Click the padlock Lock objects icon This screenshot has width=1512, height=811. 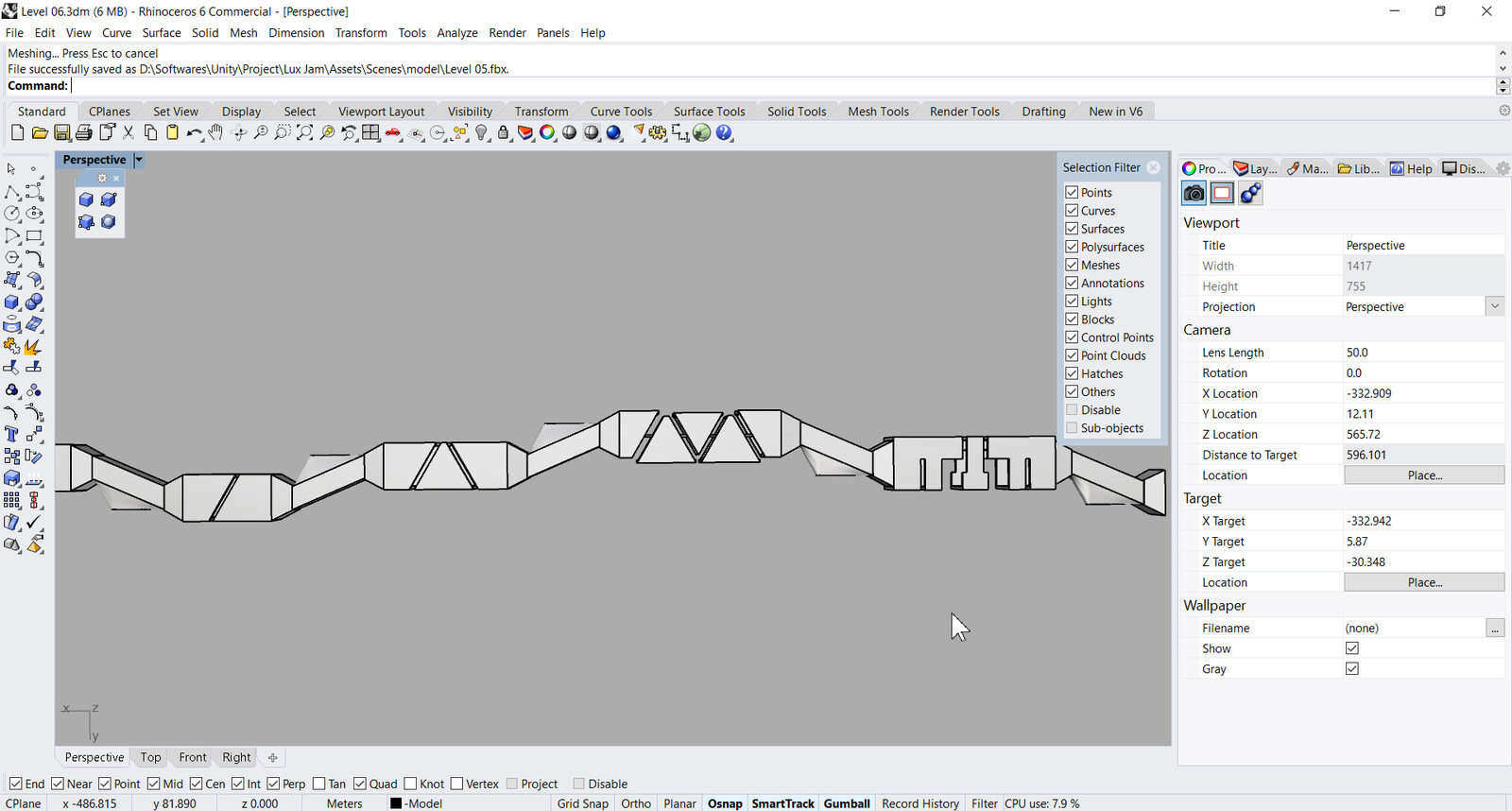(504, 132)
